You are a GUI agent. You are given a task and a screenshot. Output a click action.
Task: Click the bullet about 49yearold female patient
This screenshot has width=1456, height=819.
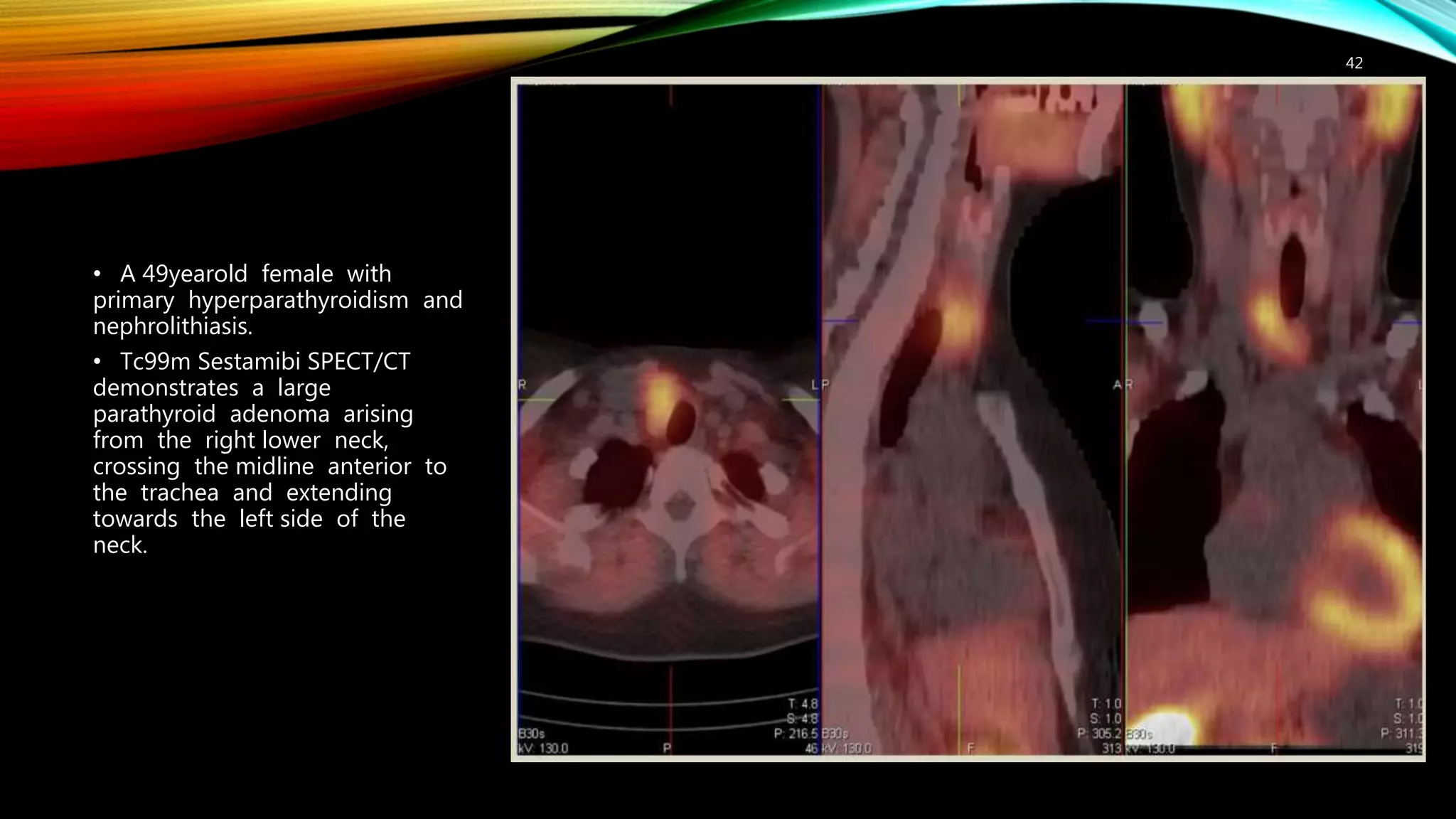(x=277, y=299)
